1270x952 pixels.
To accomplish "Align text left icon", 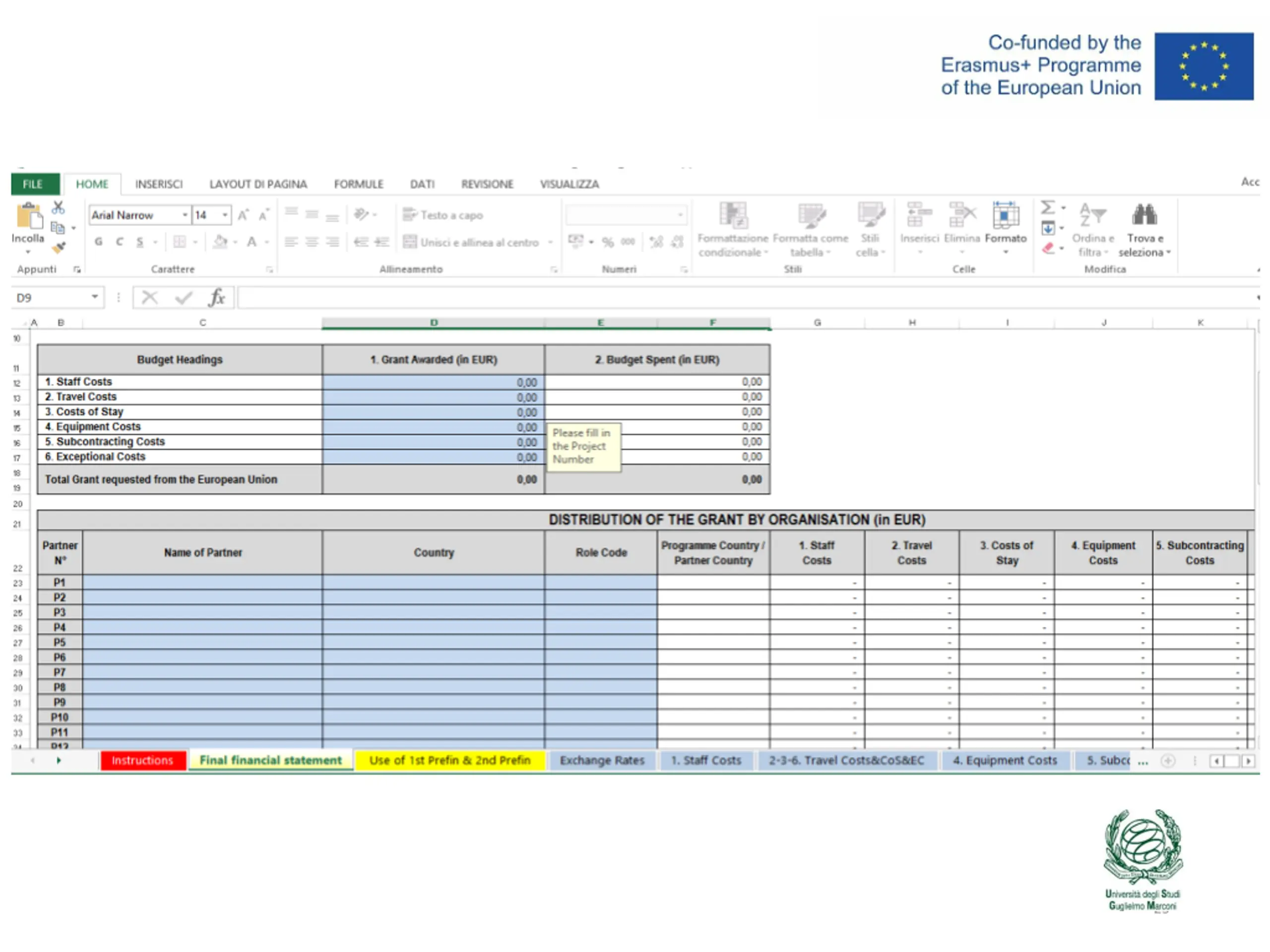I will point(291,241).
